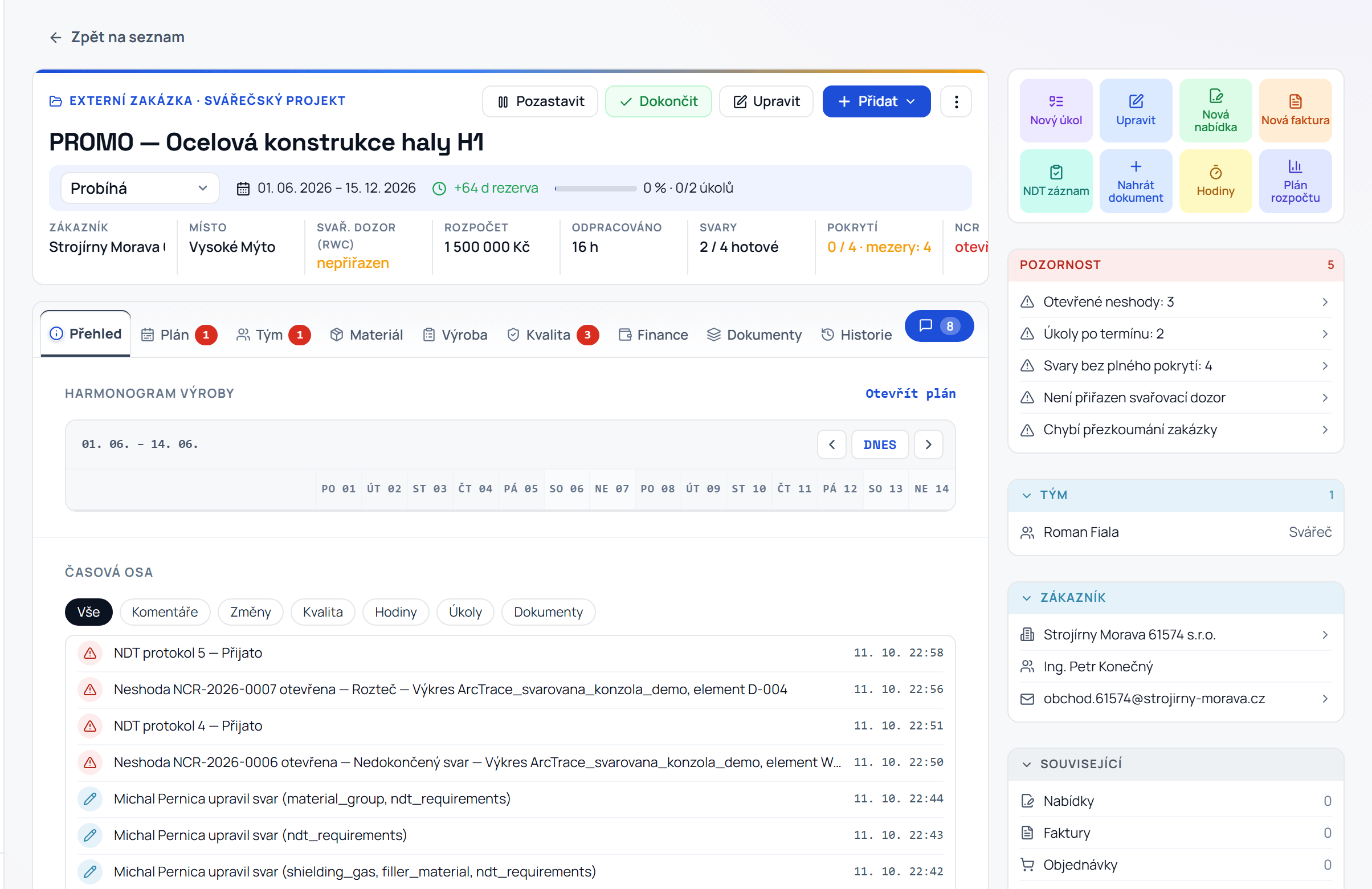Open the Plán rozpočtu tile
The image size is (1372, 889).
coord(1295,181)
